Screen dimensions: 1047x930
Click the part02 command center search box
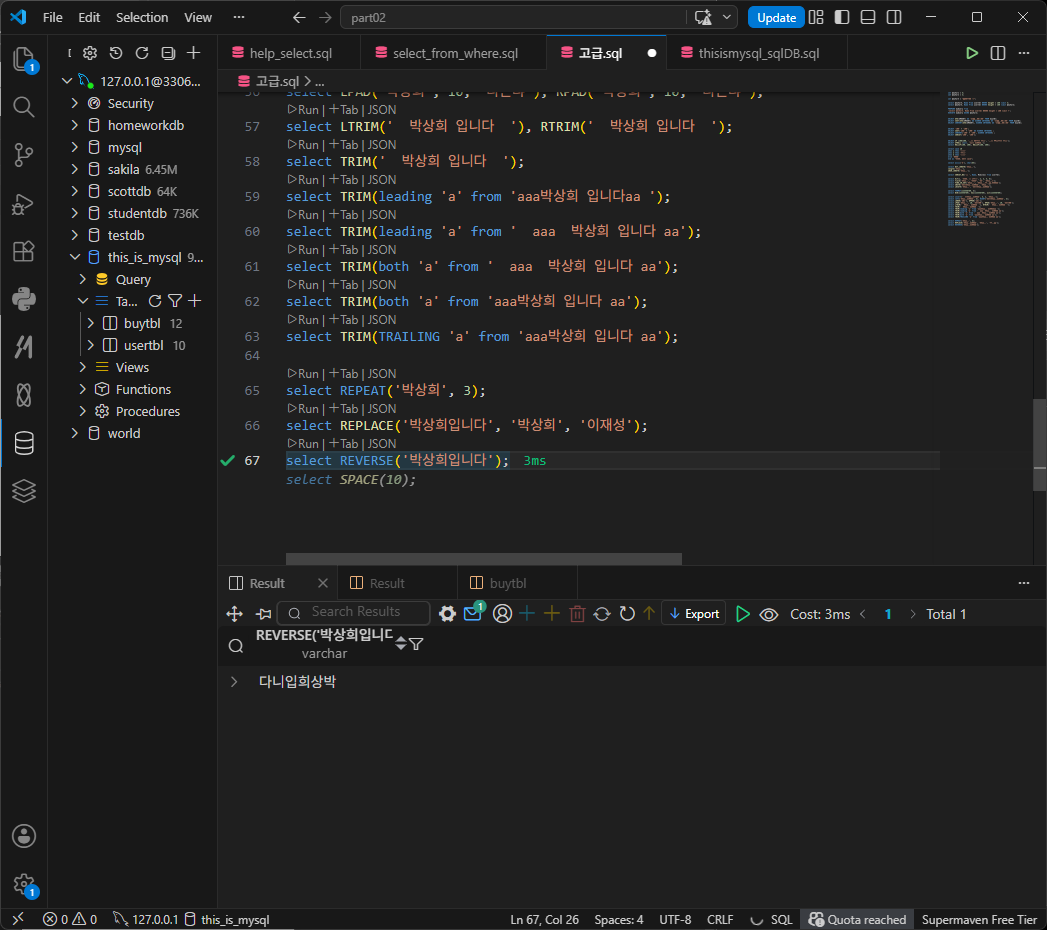click(514, 17)
